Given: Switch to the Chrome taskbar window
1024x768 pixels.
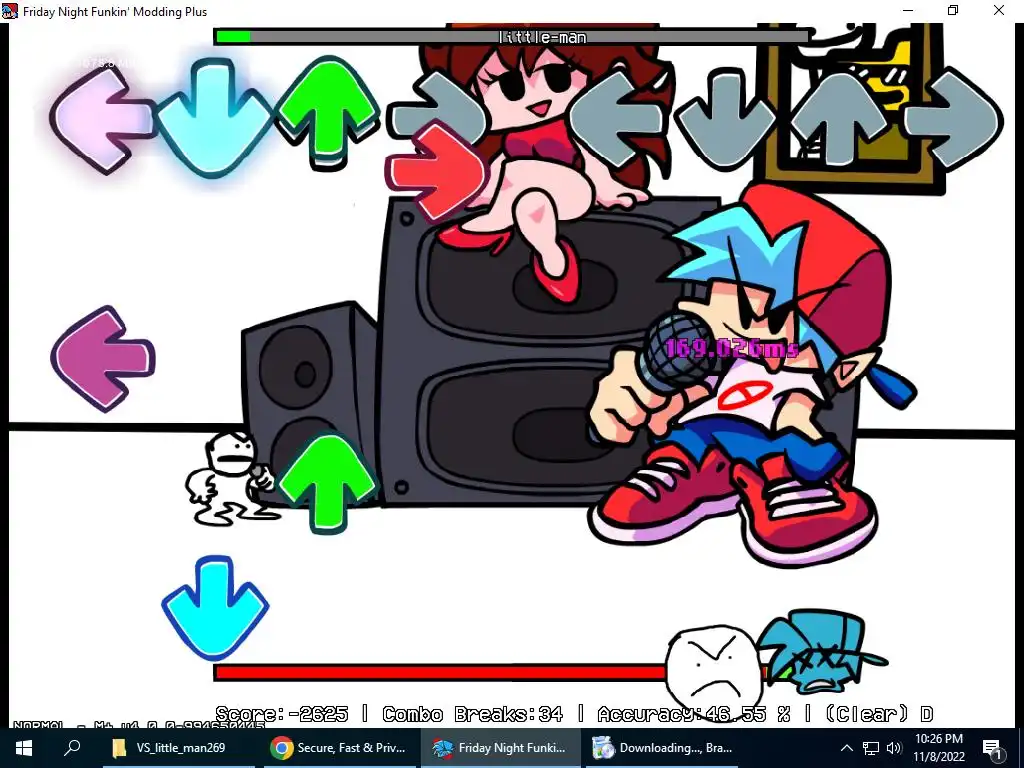Looking at the screenshot, I should coord(340,748).
